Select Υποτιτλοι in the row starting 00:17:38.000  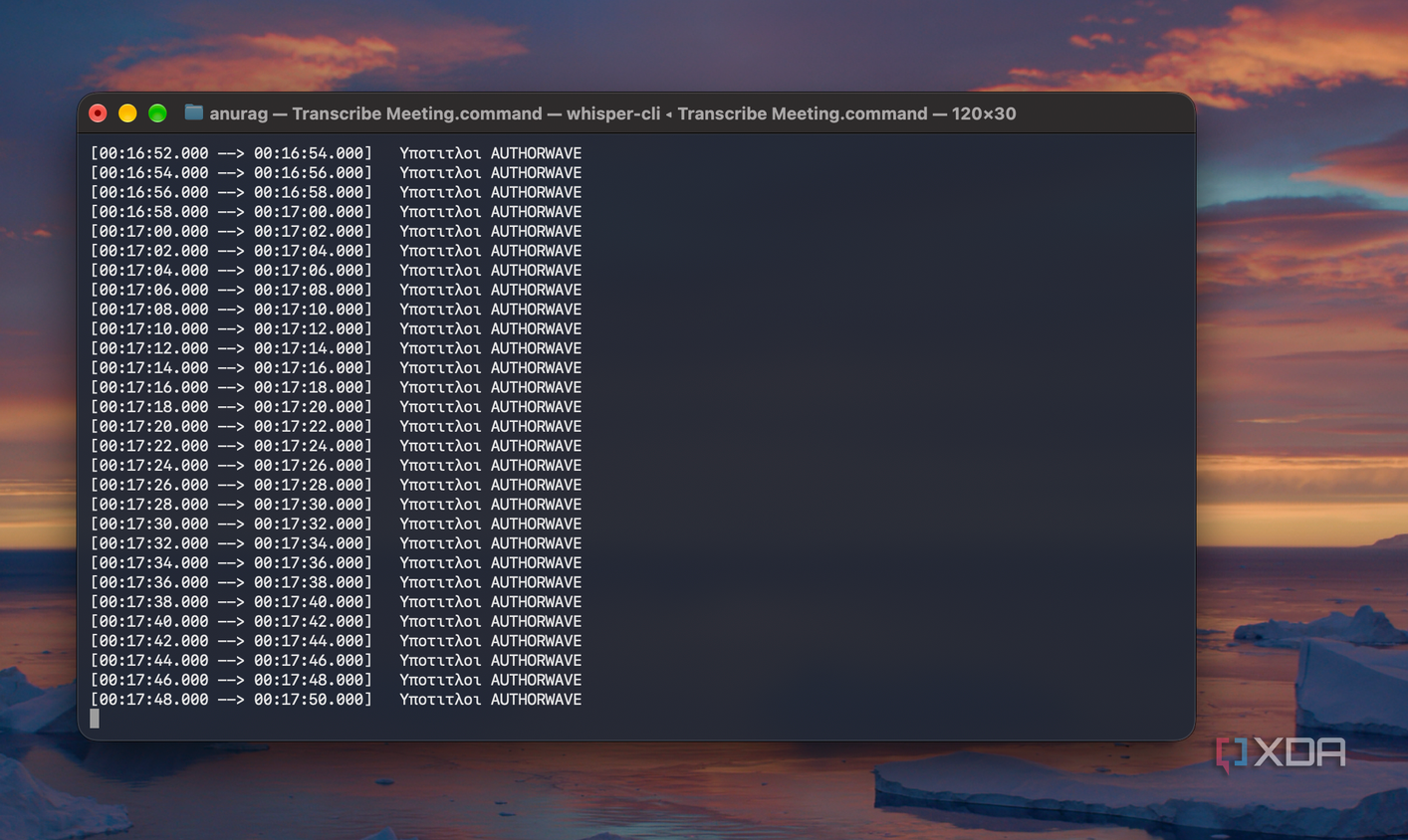pos(440,602)
